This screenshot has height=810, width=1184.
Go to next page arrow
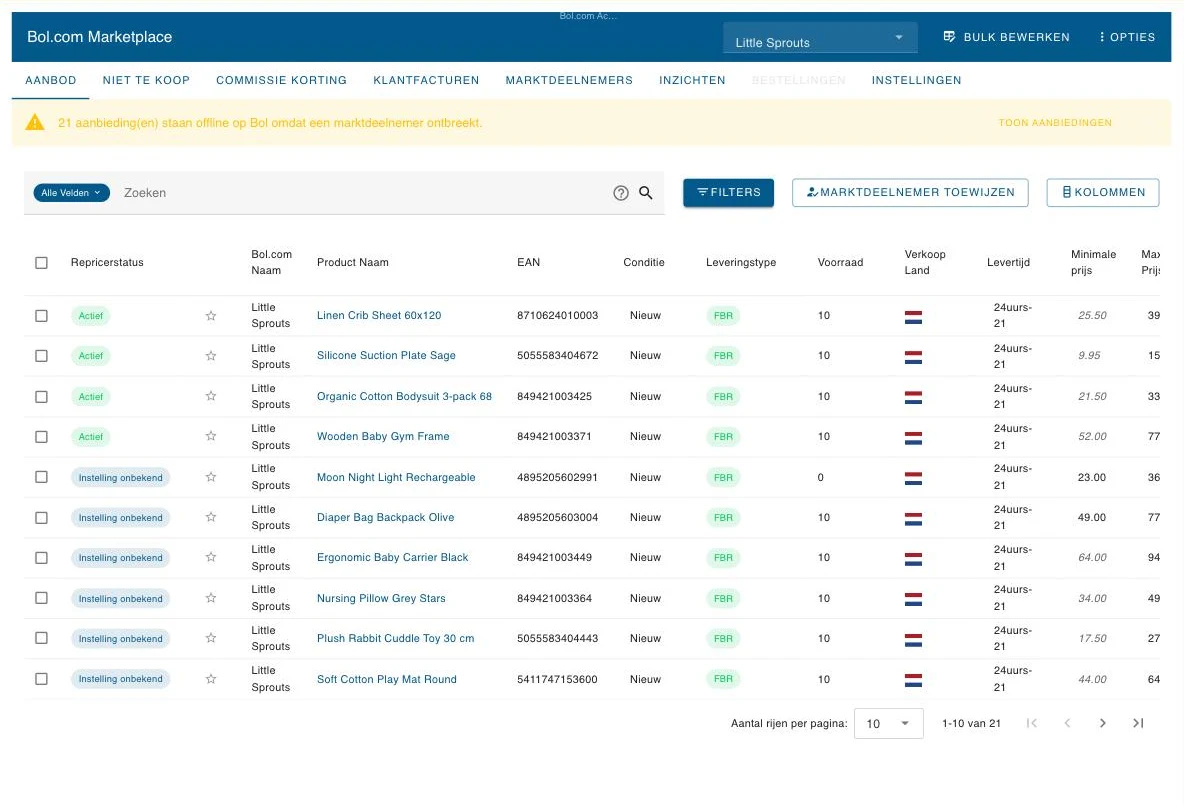[1102, 723]
